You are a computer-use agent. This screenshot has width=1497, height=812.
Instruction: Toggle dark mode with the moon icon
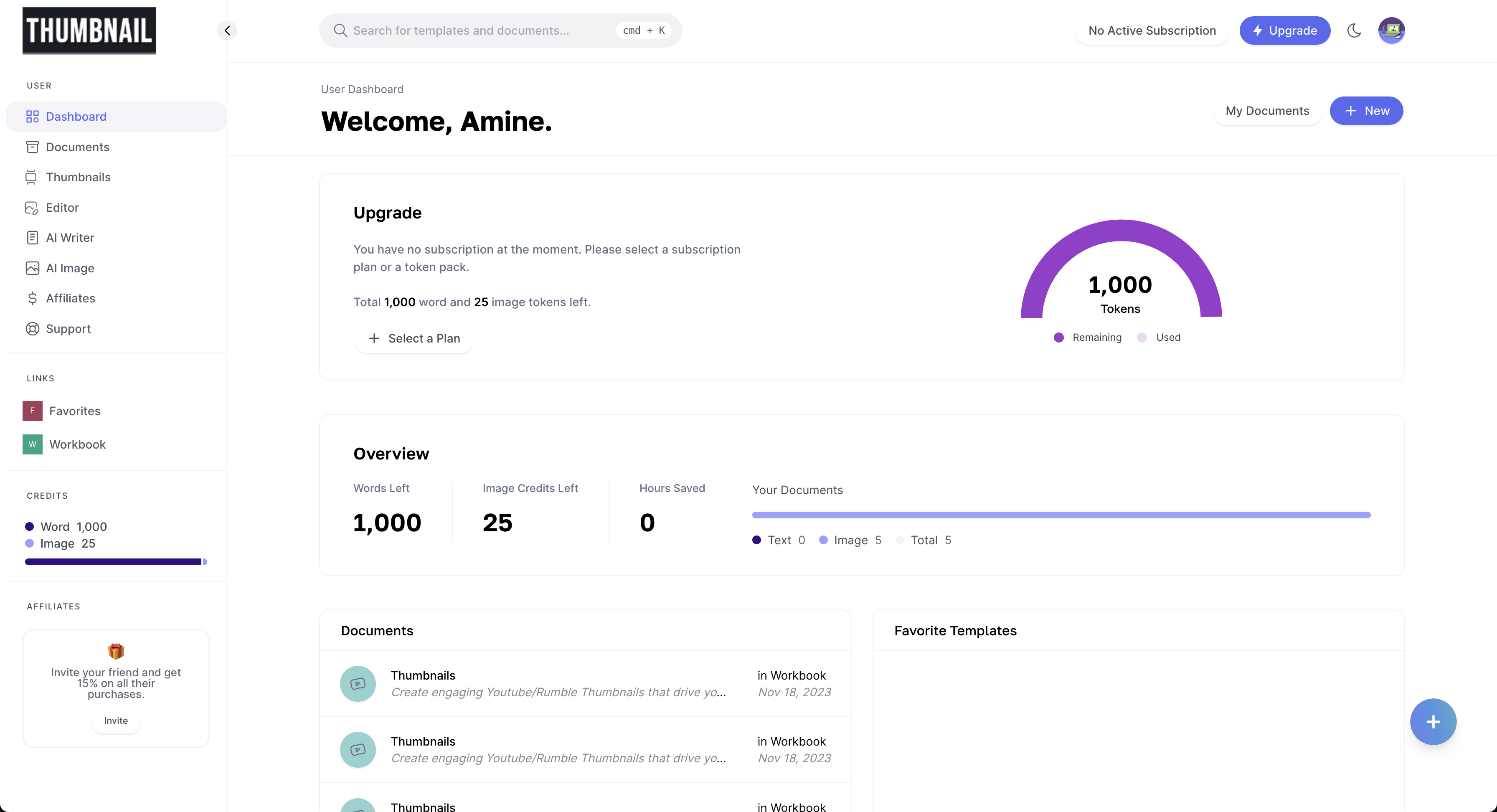pos(1354,31)
